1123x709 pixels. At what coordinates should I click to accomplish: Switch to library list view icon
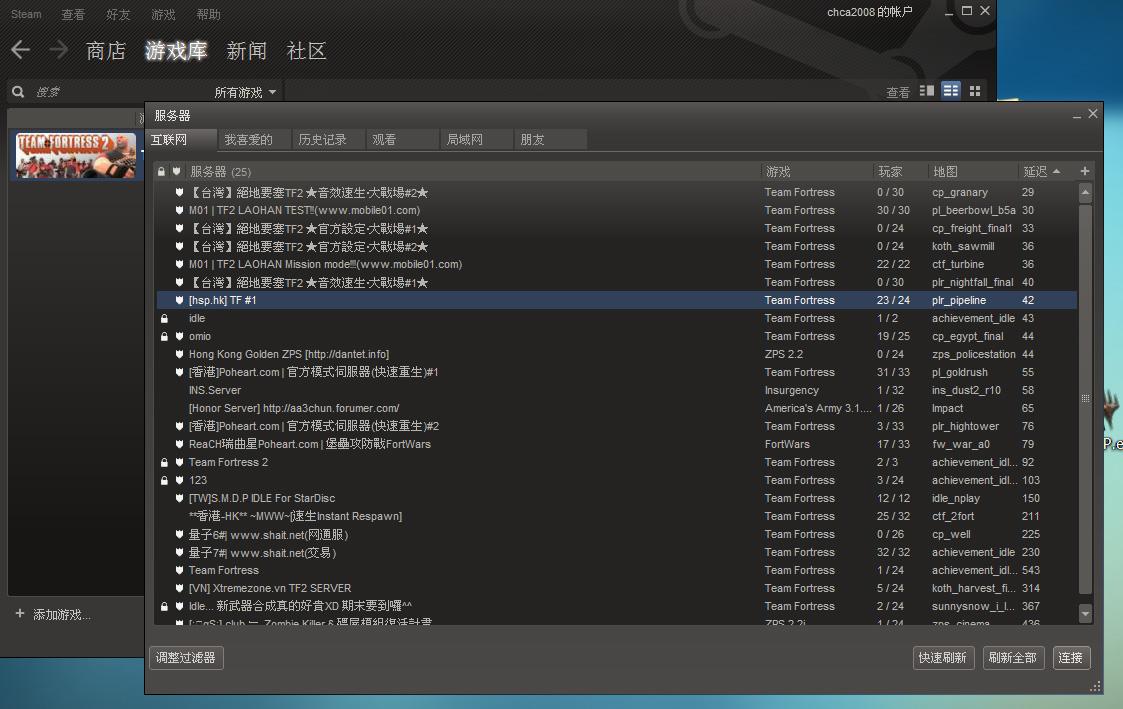(x=950, y=91)
